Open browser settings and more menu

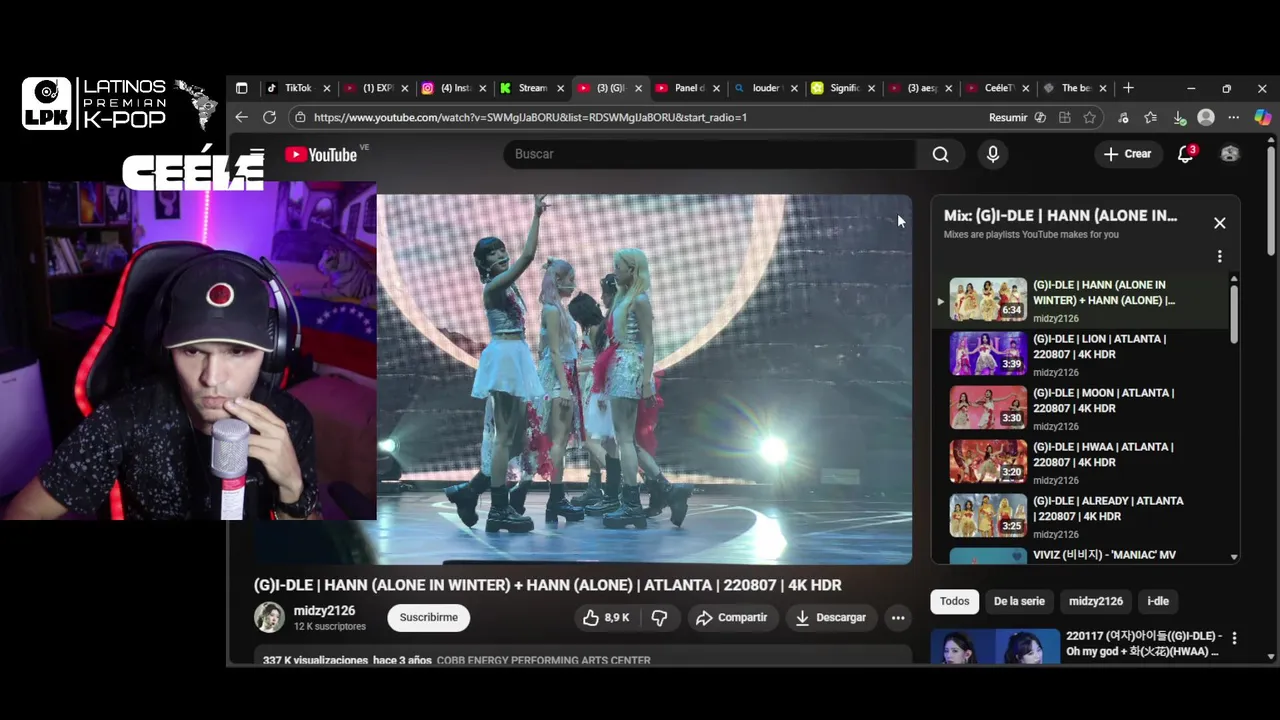(x=1233, y=117)
